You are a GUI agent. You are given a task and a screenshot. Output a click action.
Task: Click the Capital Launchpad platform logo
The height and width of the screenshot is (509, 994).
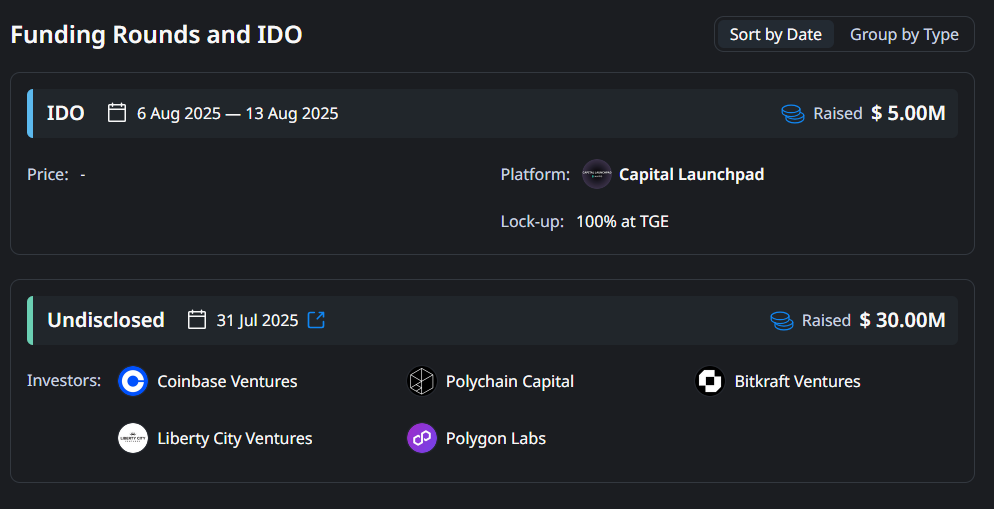(x=597, y=174)
